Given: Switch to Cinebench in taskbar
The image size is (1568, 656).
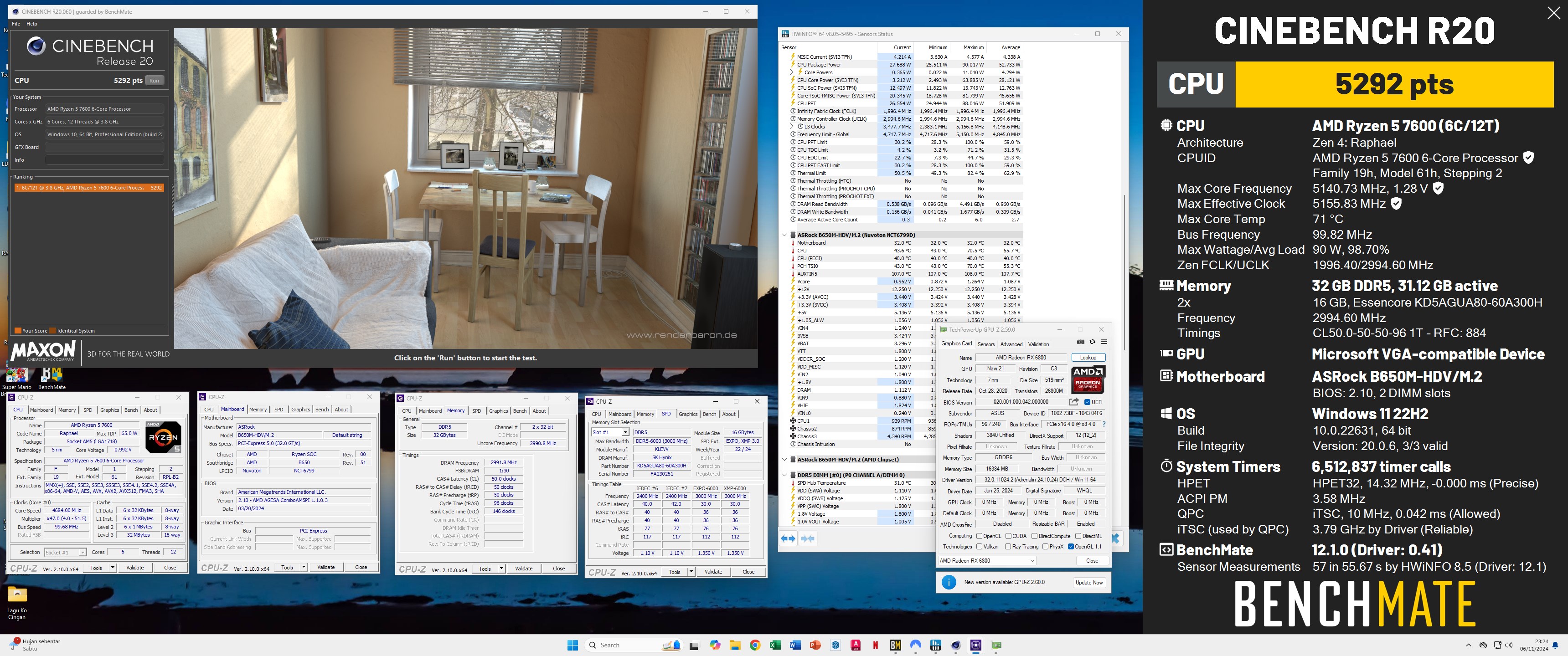Looking at the screenshot, I should pos(956,645).
